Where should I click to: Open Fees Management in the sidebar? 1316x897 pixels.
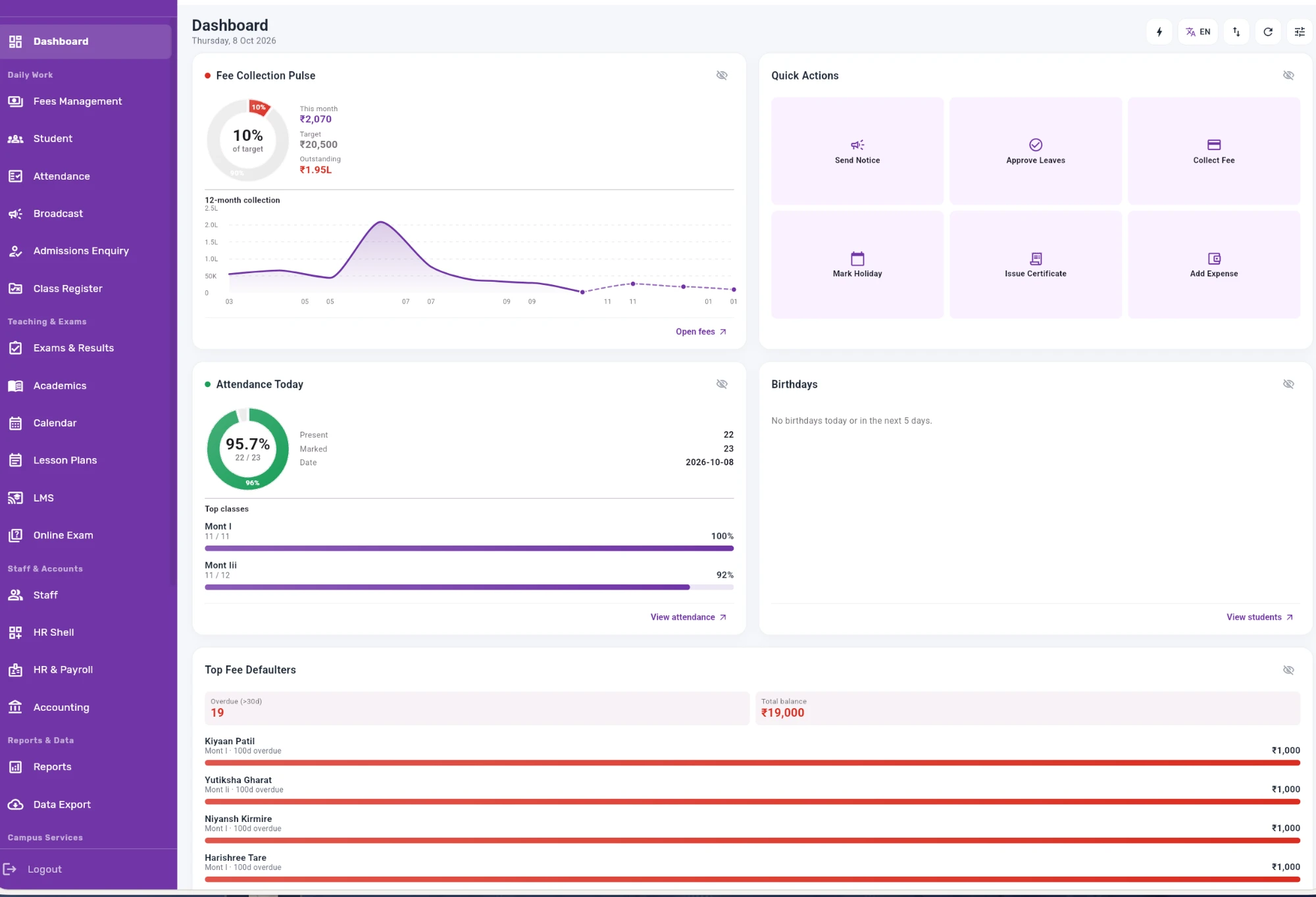pyautogui.click(x=86, y=101)
